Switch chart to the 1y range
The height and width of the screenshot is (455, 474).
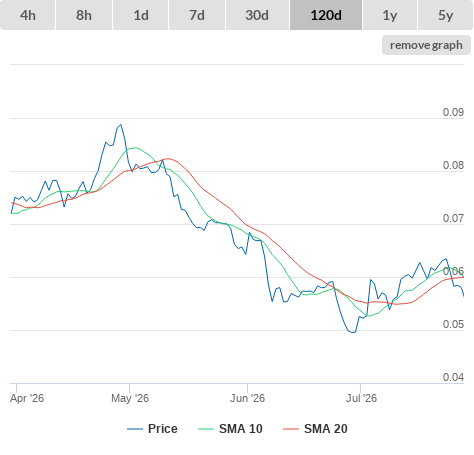390,15
